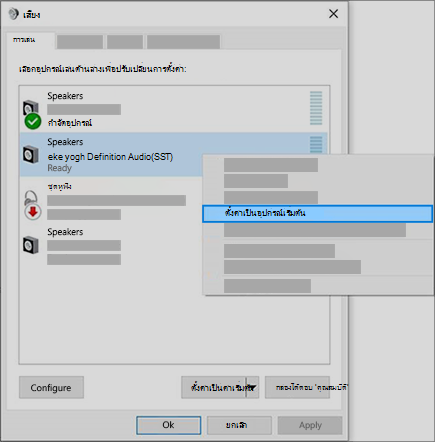Click the level meter of eke yogh speakers
This screenshot has height=442, width=435.
click(x=316, y=144)
